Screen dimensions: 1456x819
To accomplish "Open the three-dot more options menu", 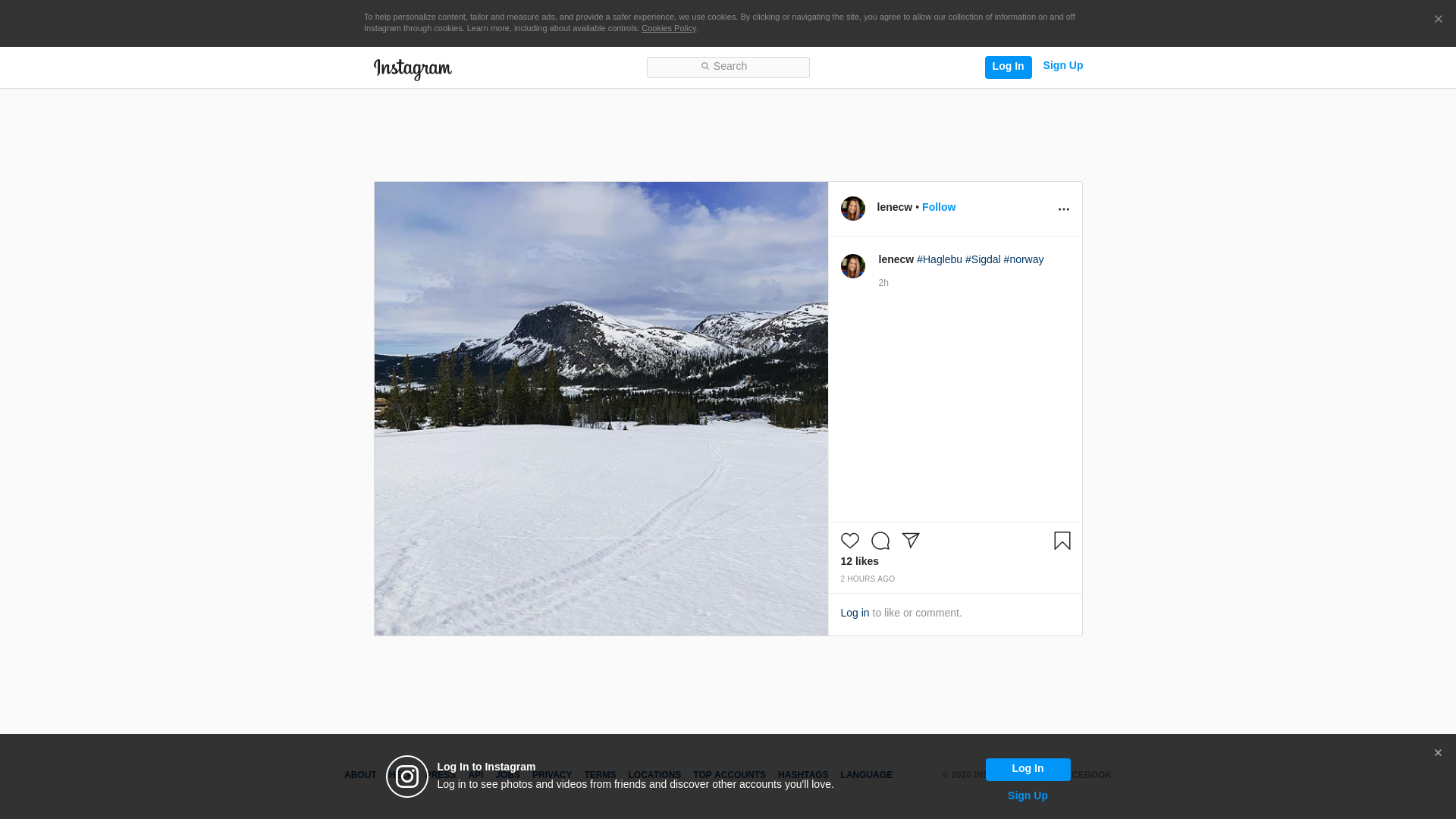I will point(1063,209).
